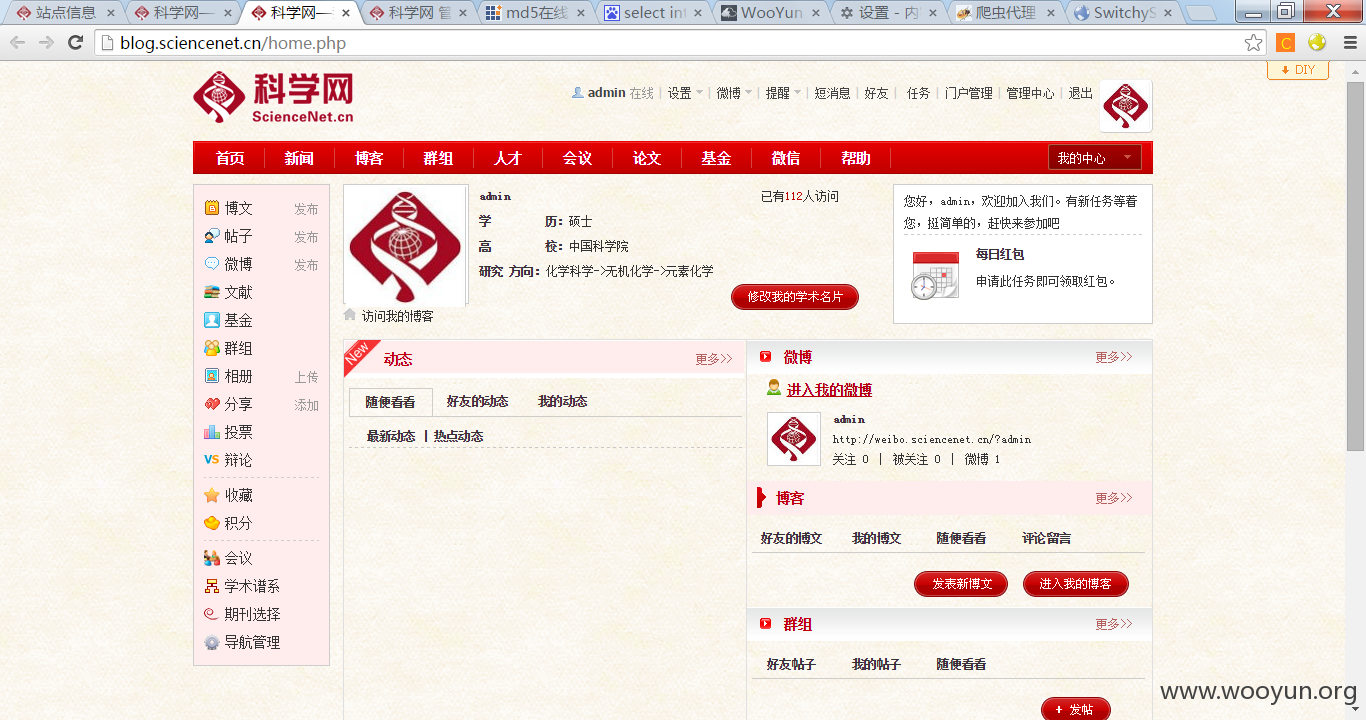The image size is (1366, 720).
Task: Click 发布 next to 博文
Action: [306, 209]
